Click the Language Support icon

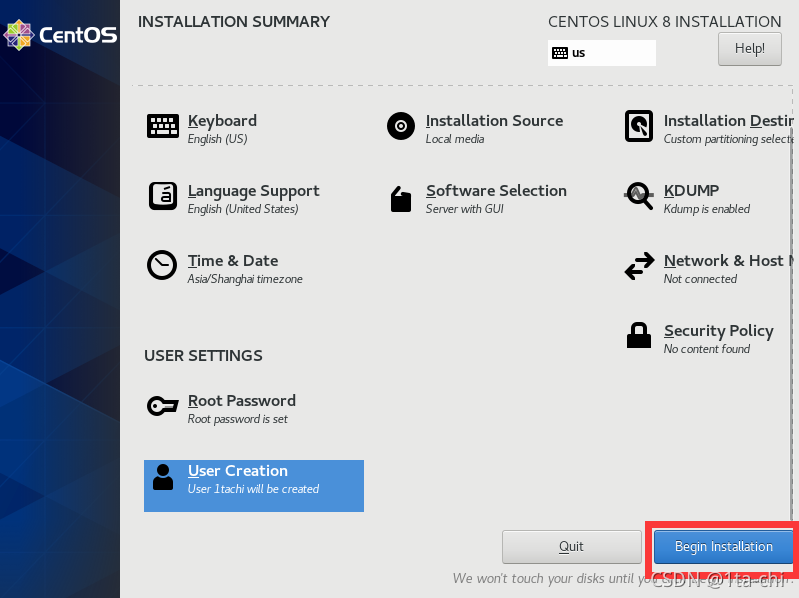coord(163,196)
